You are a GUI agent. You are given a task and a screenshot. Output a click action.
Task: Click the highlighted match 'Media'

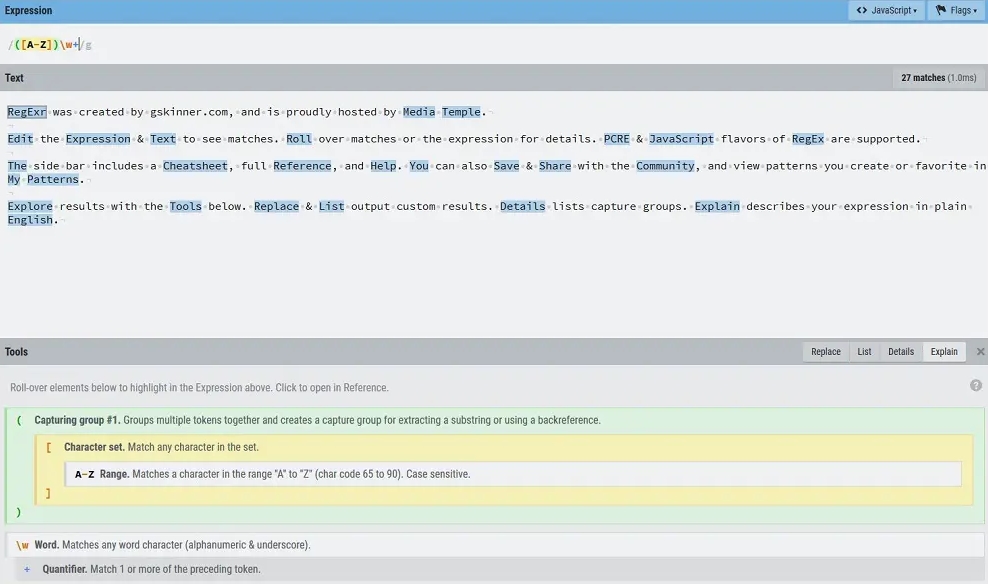419,112
